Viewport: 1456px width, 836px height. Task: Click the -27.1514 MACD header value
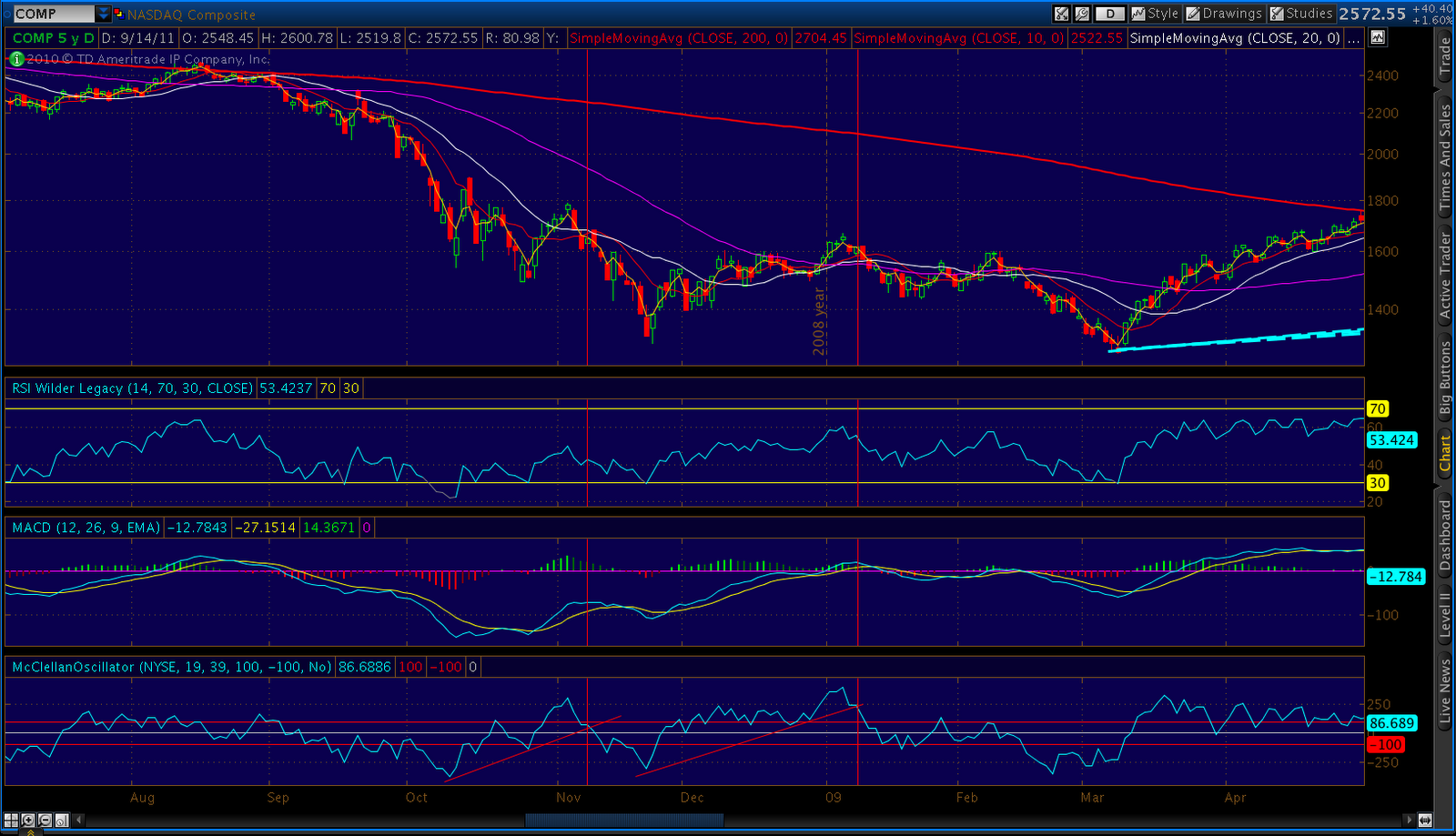click(266, 528)
